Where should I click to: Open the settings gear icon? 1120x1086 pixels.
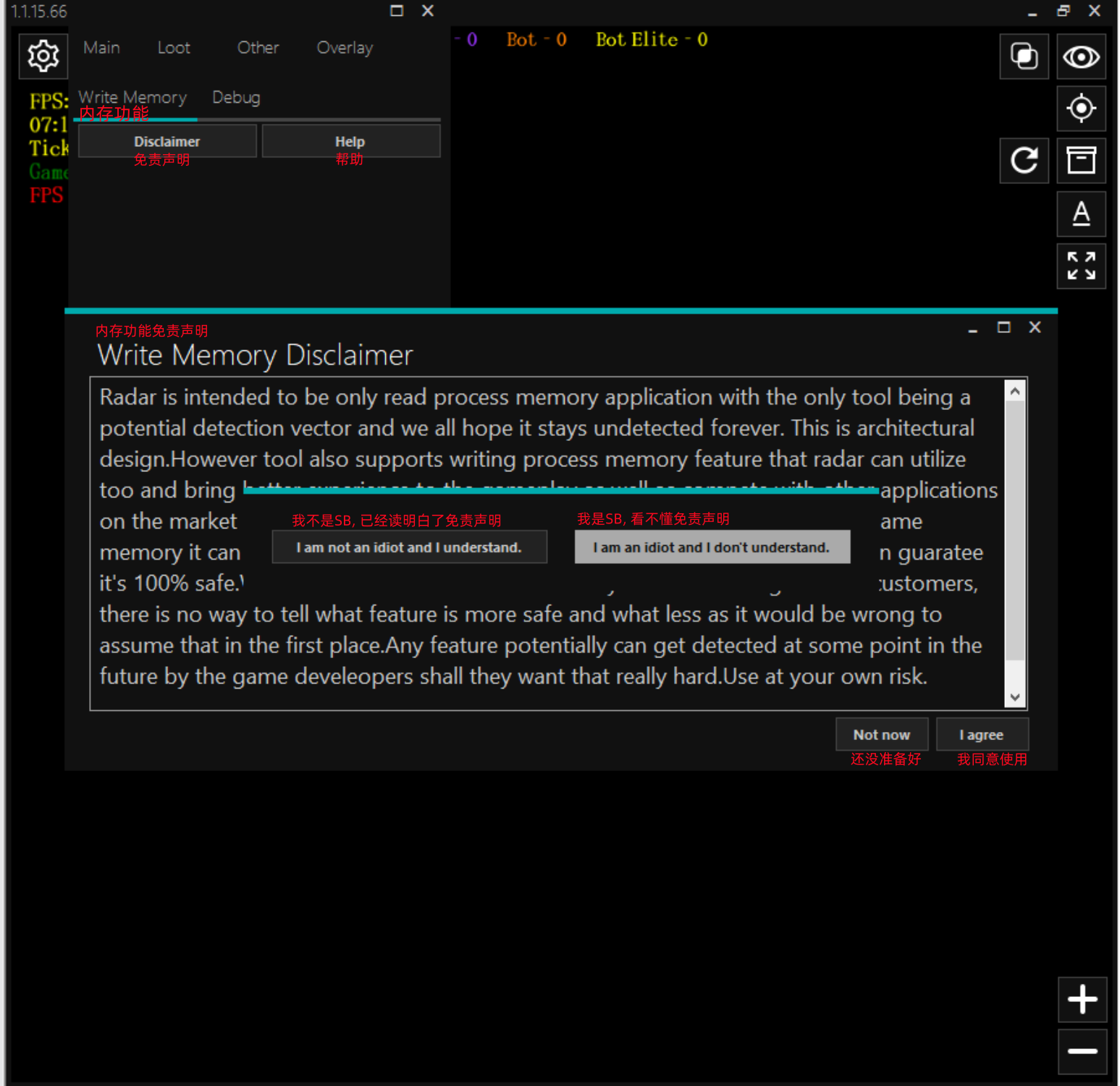click(43, 56)
